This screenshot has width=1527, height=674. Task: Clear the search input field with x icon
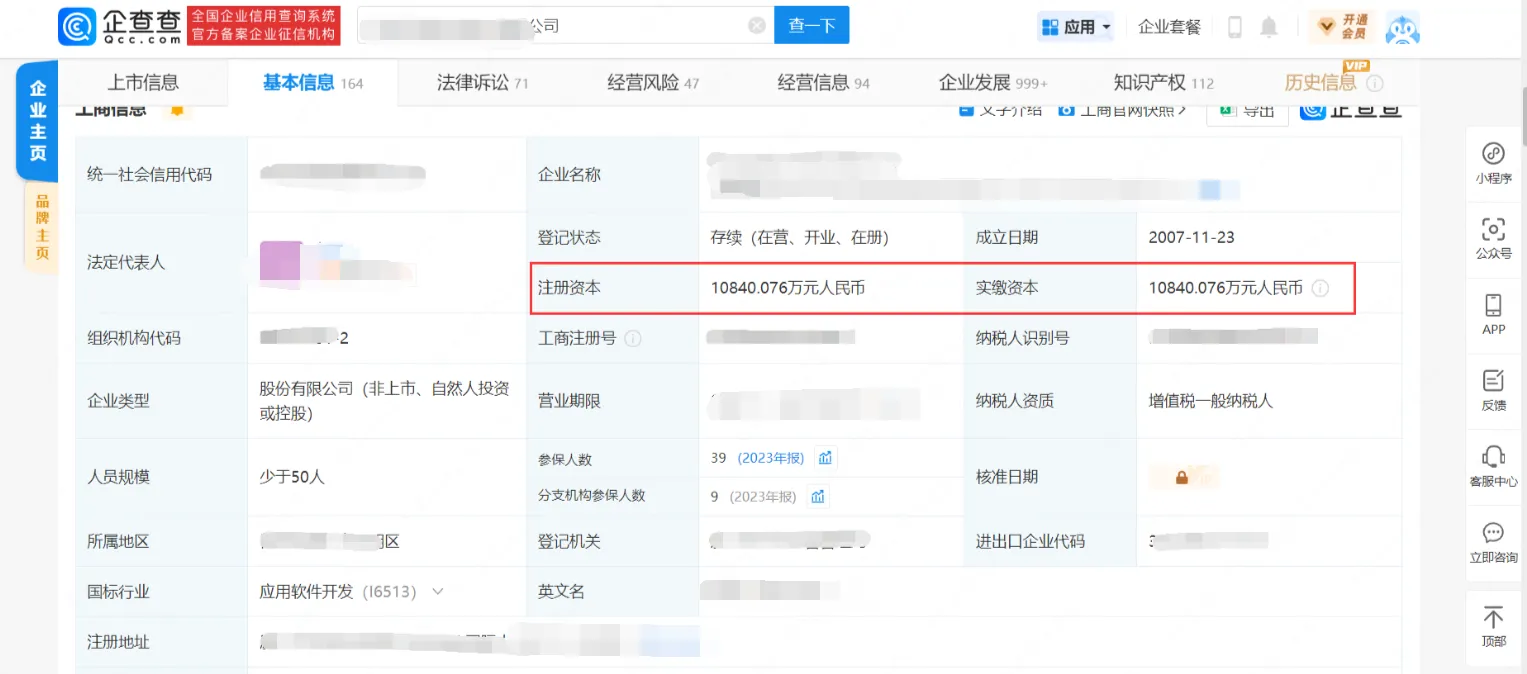(756, 24)
